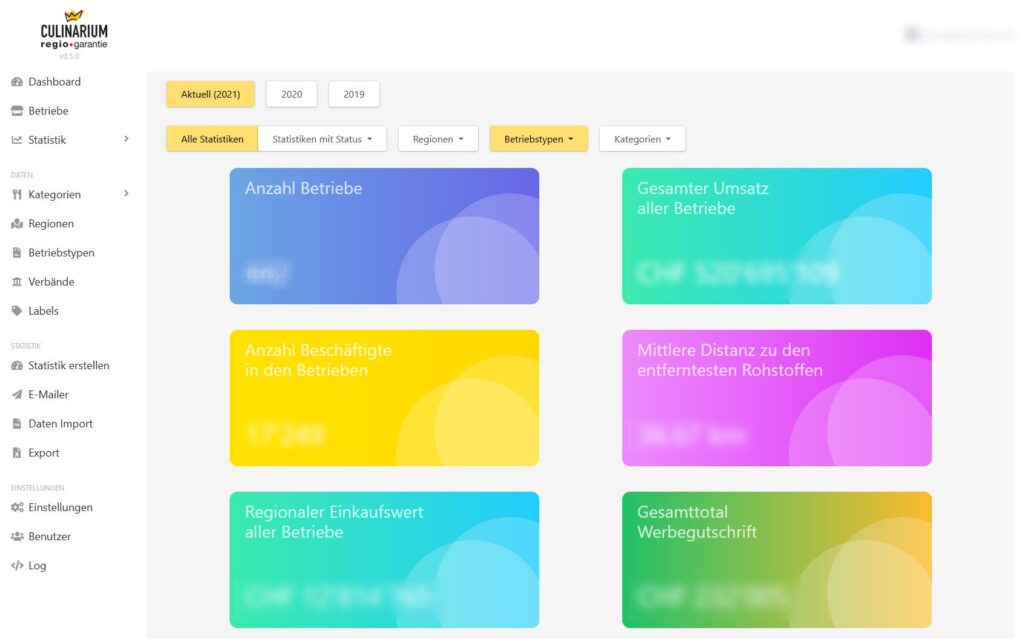This screenshot has height=639, width=1024.
Task: Open the Statistiken mit Status dropdown
Action: click(x=322, y=139)
